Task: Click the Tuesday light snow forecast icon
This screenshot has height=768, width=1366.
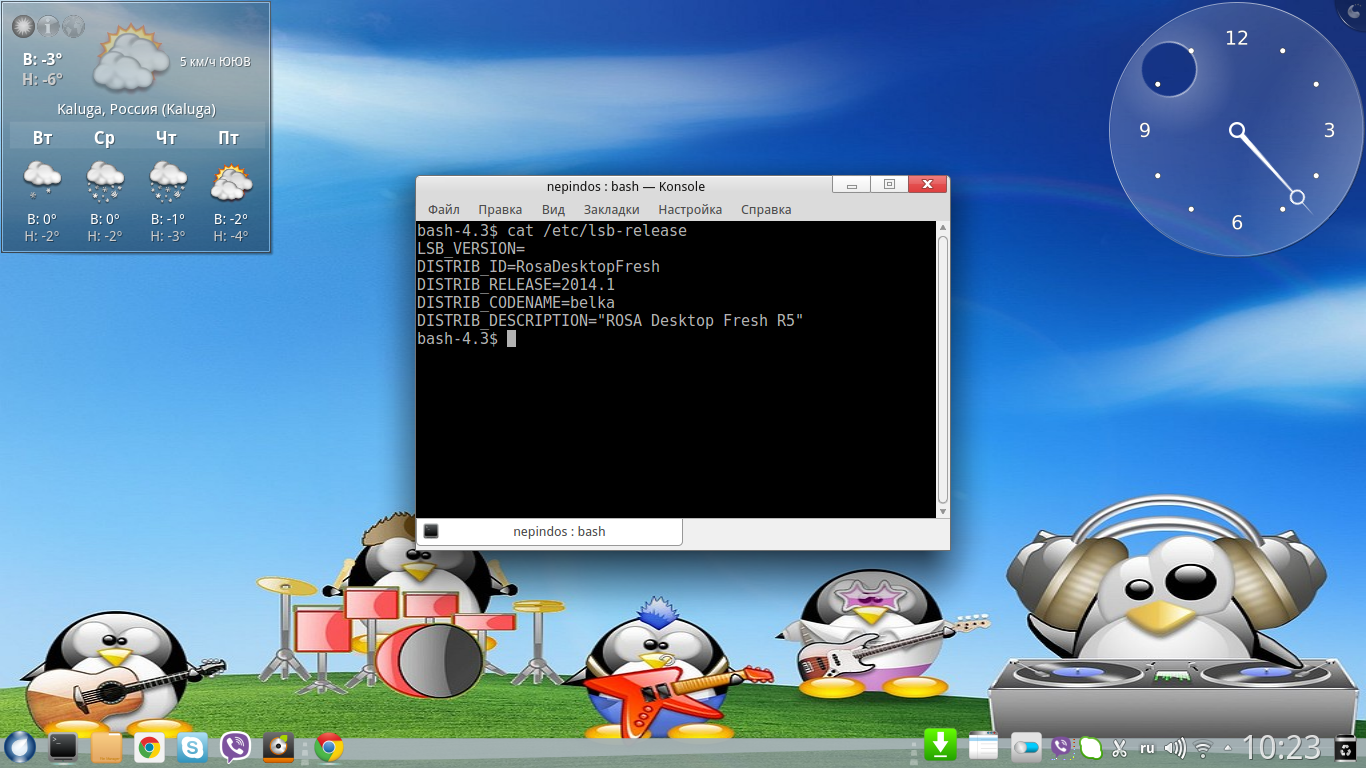Action: (42, 181)
